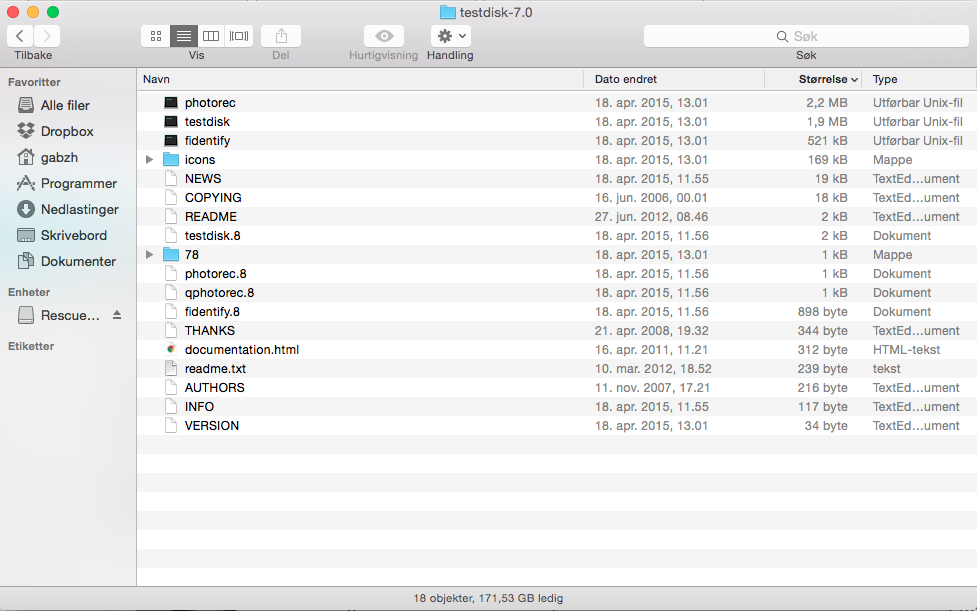977x611 pixels.
Task: Open the Handling gear dropdown
Action: (x=450, y=36)
